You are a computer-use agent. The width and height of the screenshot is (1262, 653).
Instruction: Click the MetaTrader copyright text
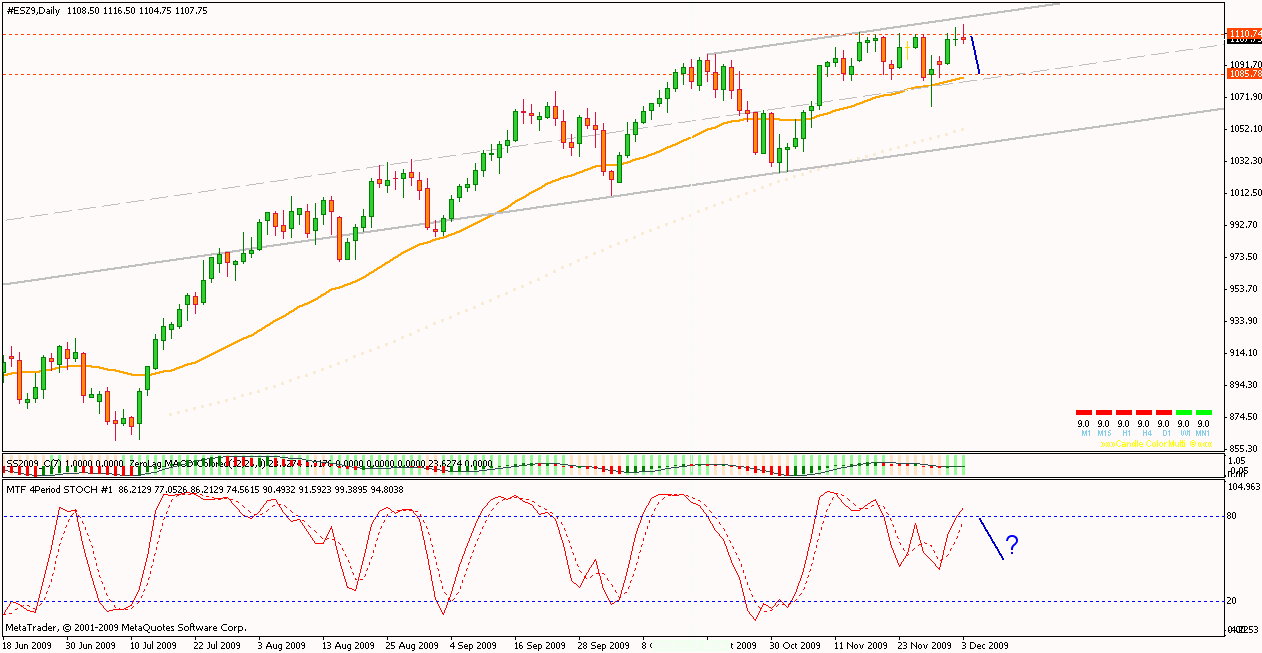tap(125, 628)
